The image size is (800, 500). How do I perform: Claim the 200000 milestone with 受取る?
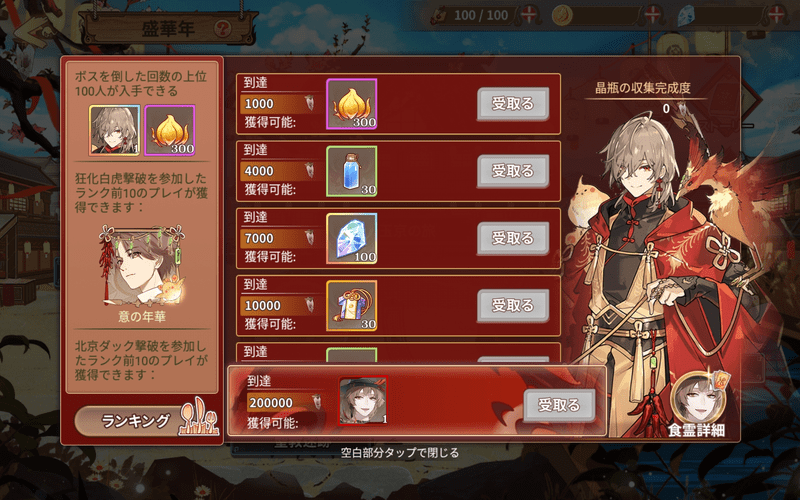pyautogui.click(x=559, y=405)
